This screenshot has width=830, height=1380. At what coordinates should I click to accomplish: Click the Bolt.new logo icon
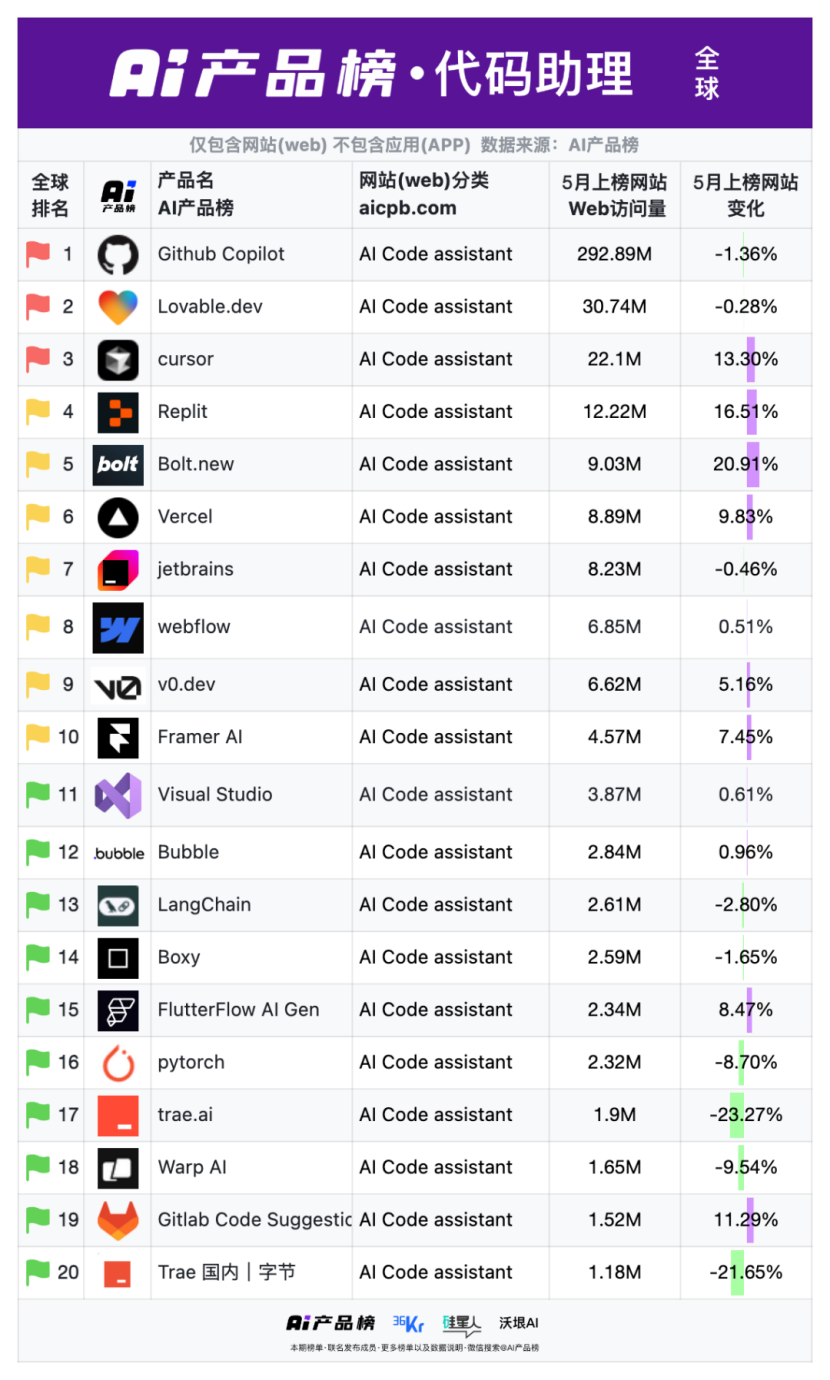[118, 465]
